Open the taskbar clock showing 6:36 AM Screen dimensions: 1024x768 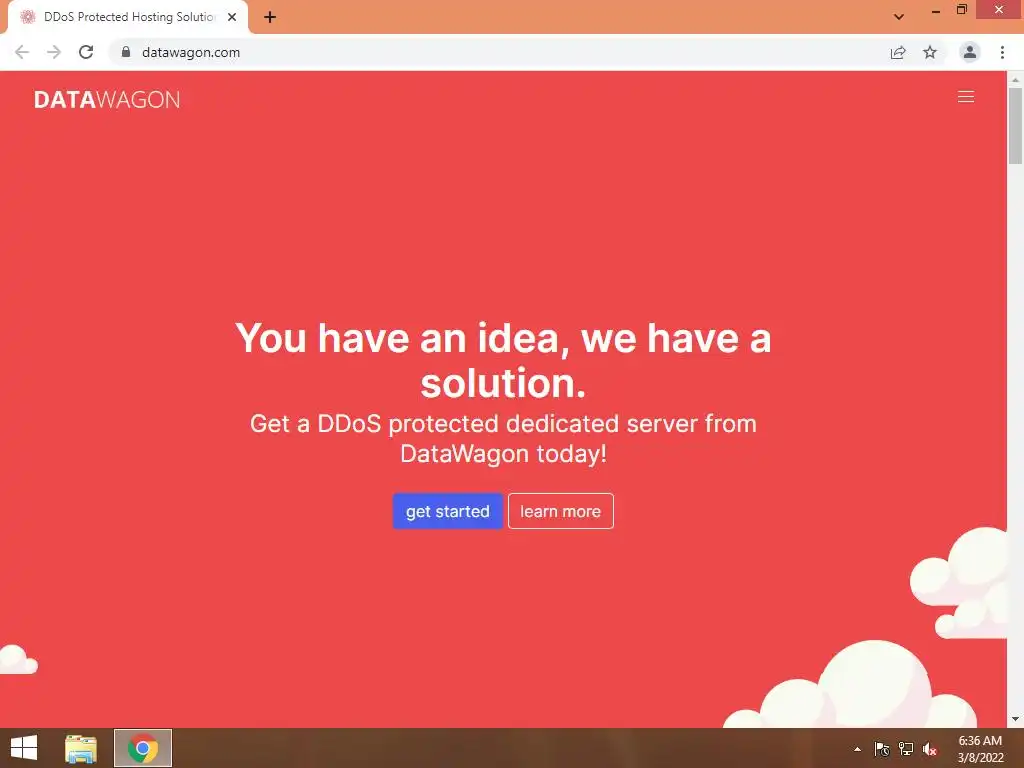tap(980, 749)
